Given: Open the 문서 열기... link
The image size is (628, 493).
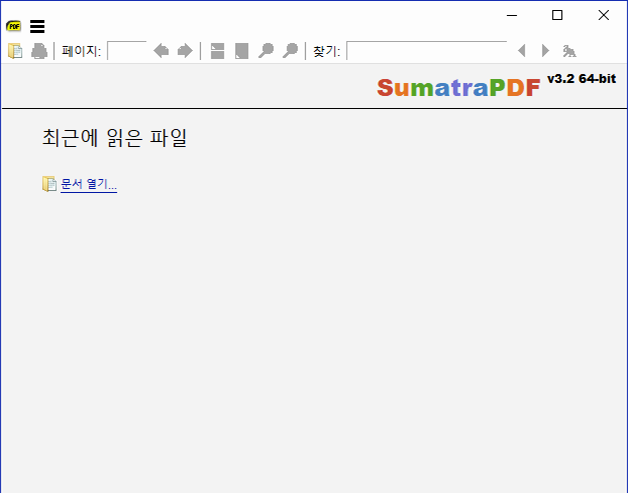Looking at the screenshot, I should 89,184.
